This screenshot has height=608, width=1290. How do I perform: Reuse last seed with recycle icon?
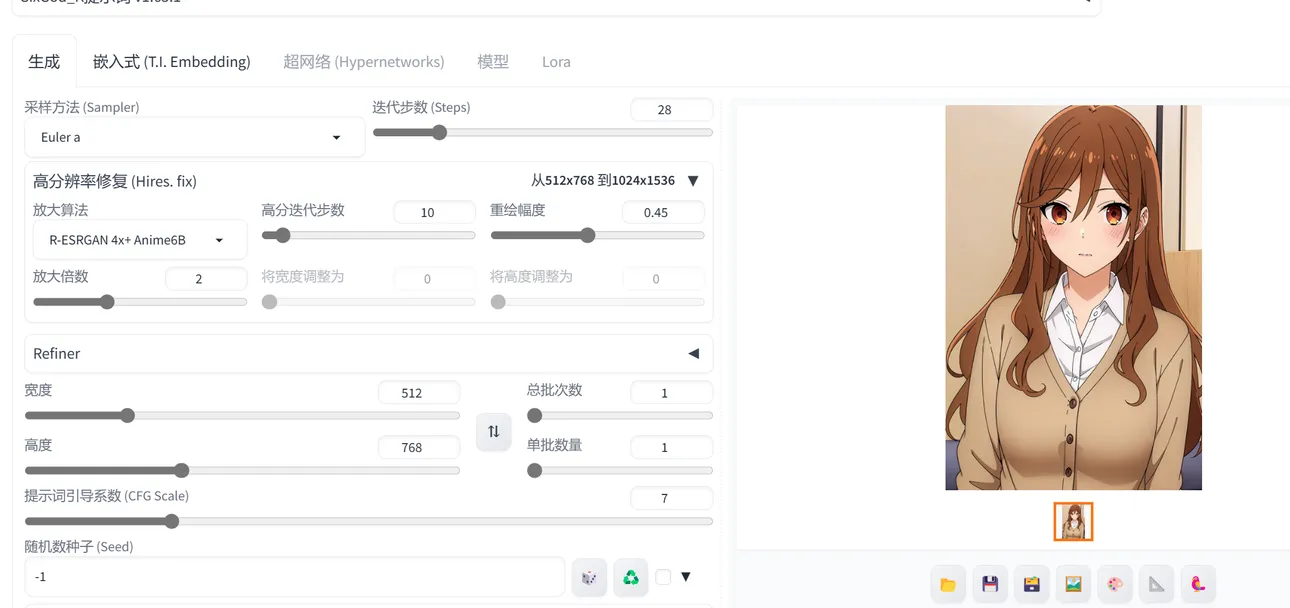pos(631,577)
